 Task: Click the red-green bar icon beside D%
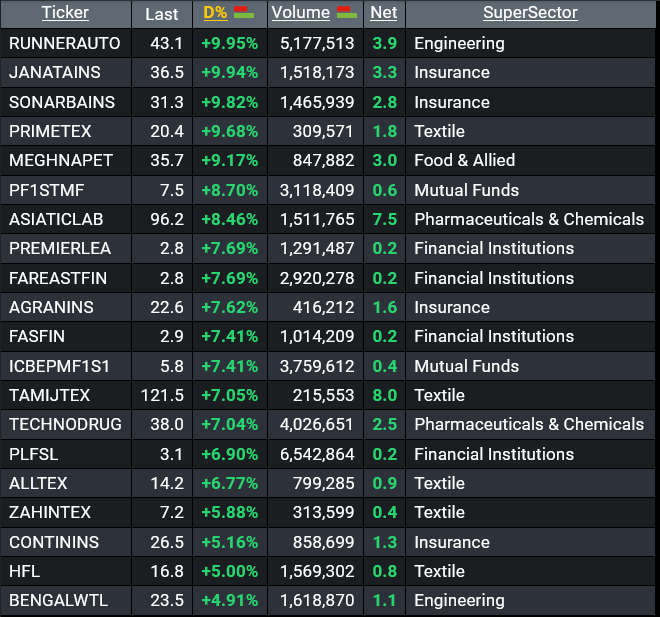point(243,13)
